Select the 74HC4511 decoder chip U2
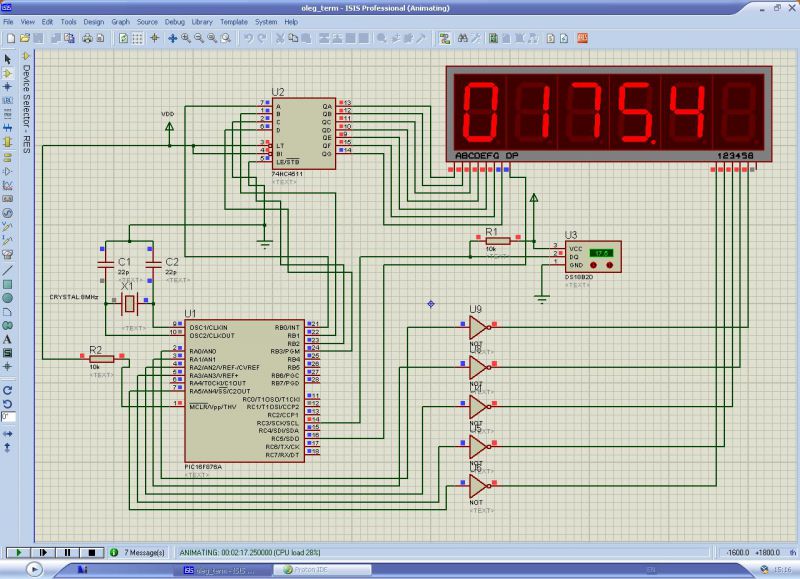 click(x=304, y=134)
